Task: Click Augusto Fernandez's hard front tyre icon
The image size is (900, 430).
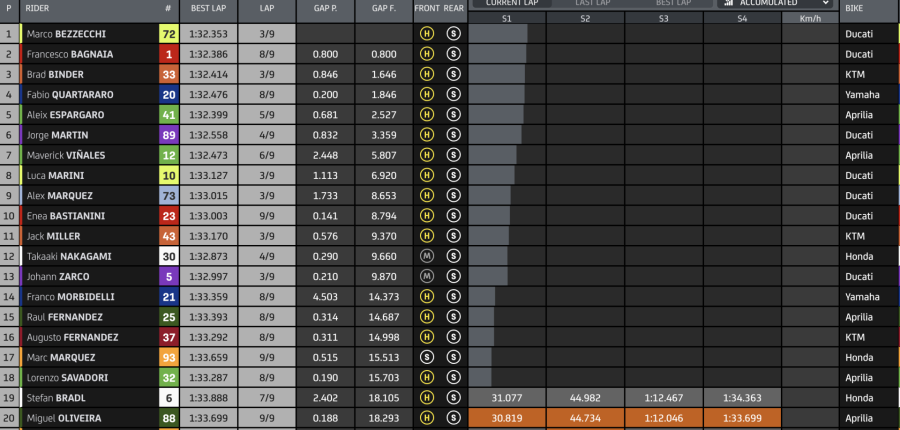Action: [x=426, y=337]
